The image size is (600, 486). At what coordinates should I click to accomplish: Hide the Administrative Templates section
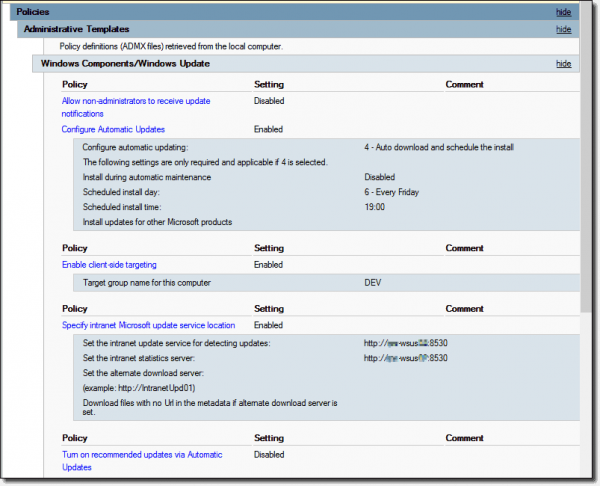click(x=563, y=29)
